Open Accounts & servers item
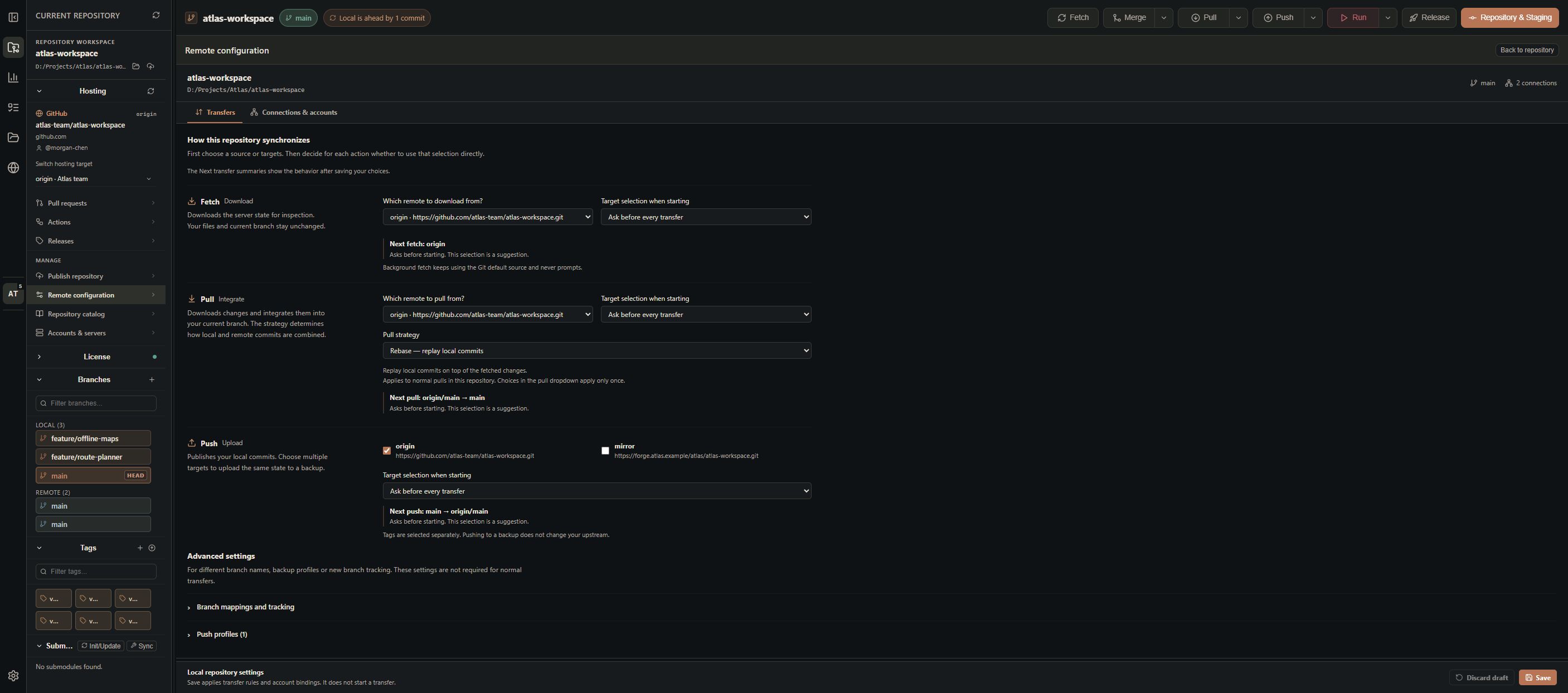 pos(95,334)
